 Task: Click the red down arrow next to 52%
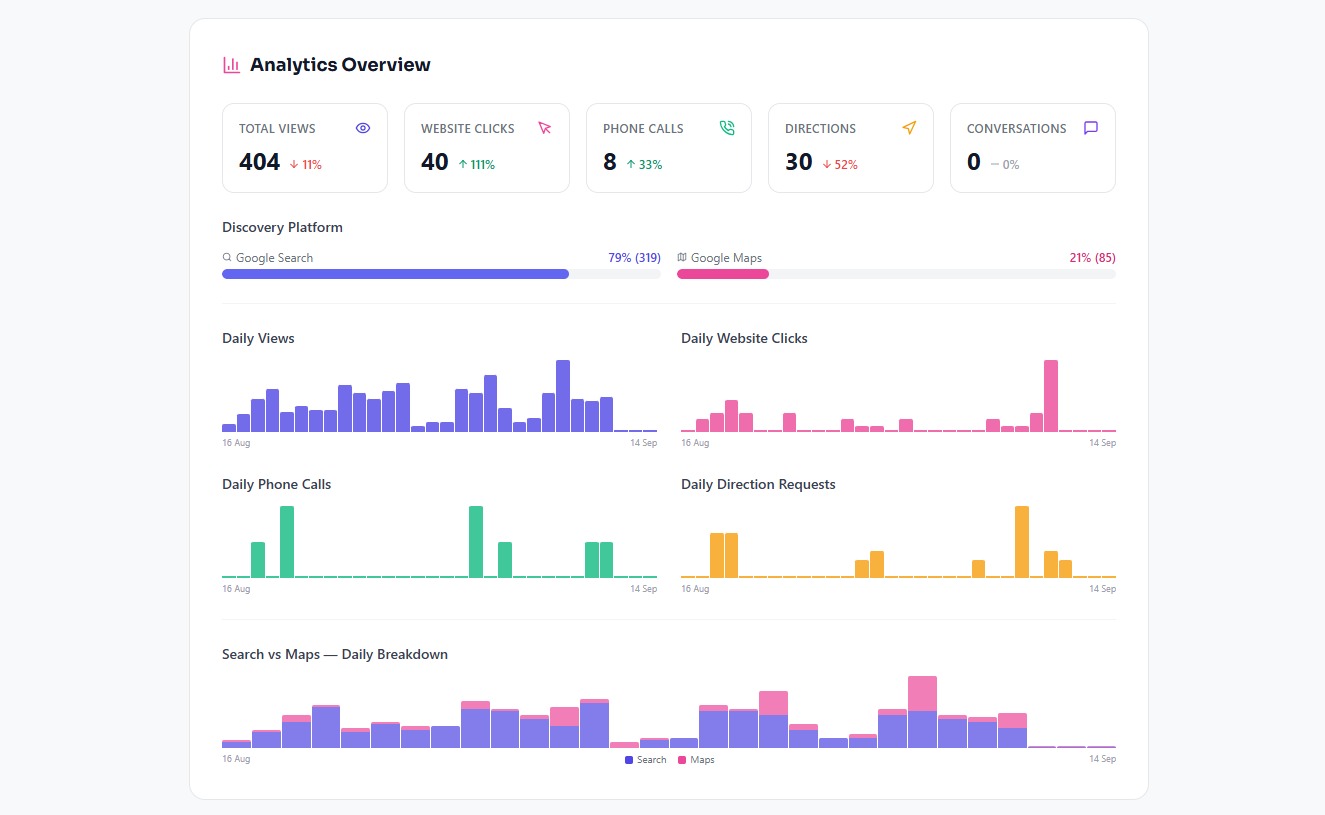coord(827,164)
